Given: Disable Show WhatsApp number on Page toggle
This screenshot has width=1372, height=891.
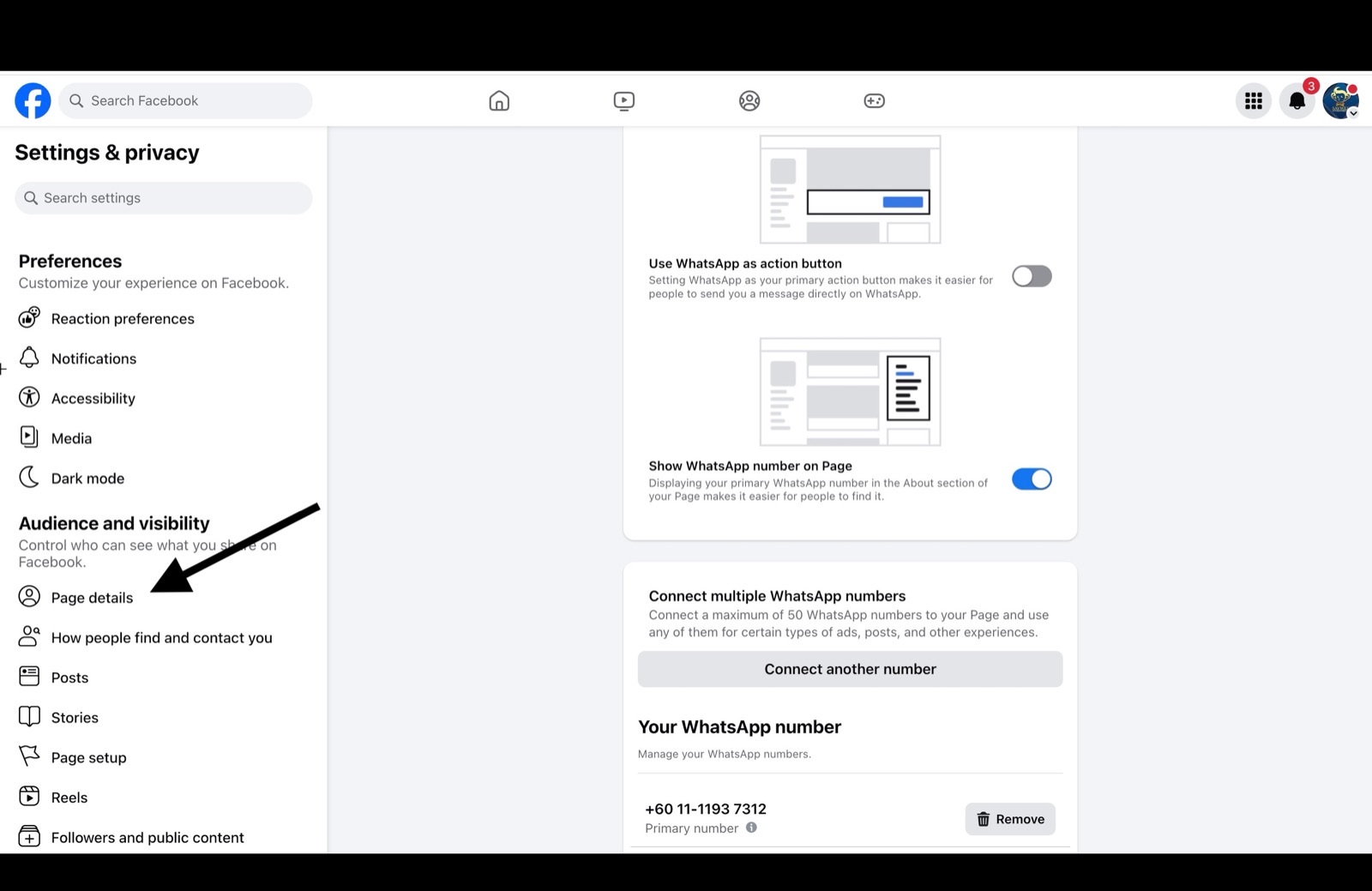Looking at the screenshot, I should click(x=1032, y=479).
